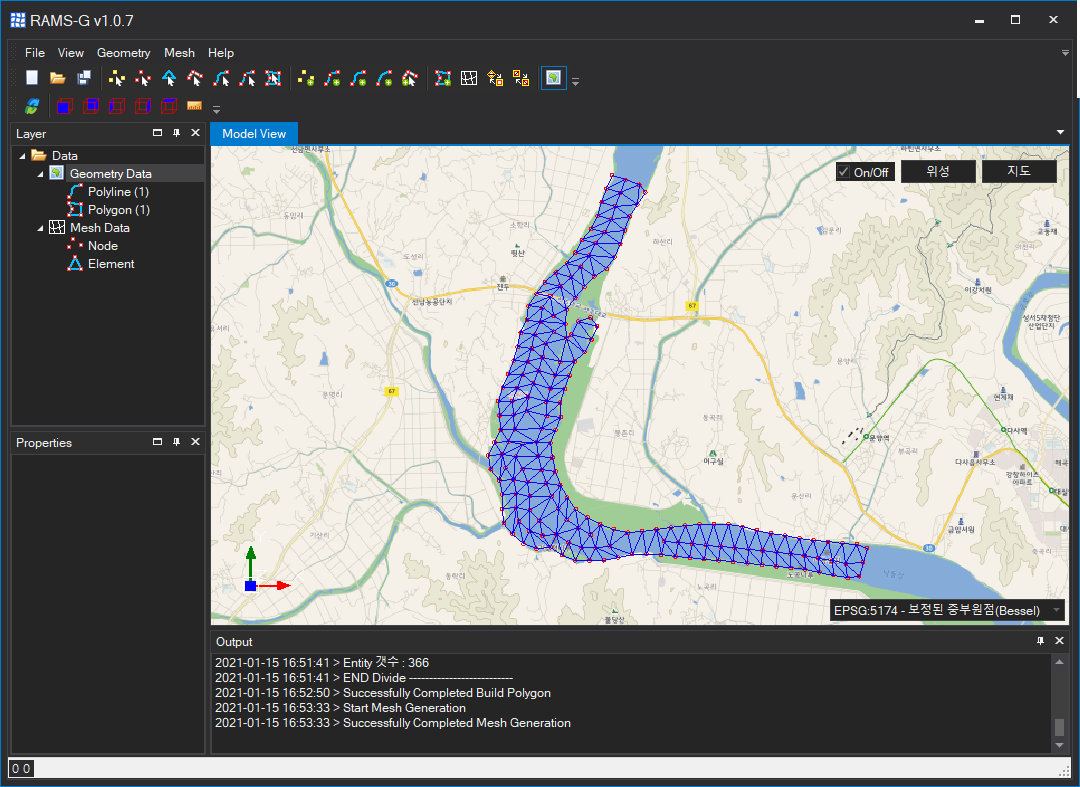Click the ruler measure tool icon
Viewport: 1080px width, 787px height.
coord(194,106)
